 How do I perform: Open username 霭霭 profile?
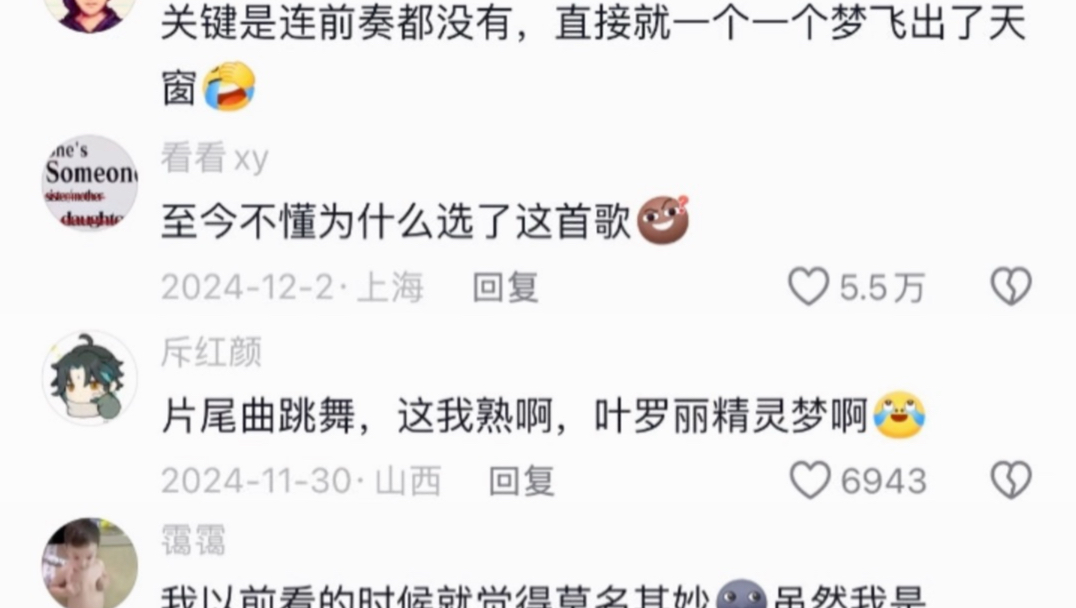[194, 540]
